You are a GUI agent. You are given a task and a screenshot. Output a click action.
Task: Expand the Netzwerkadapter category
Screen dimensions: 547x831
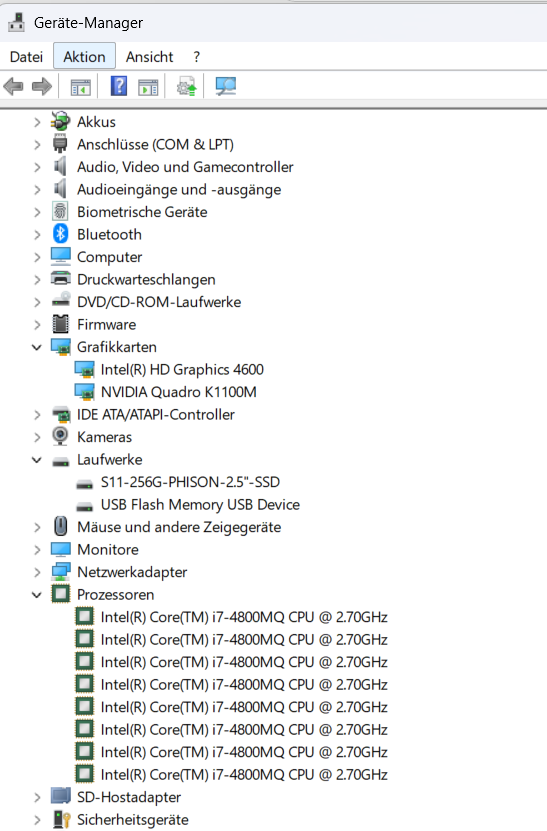[37, 572]
